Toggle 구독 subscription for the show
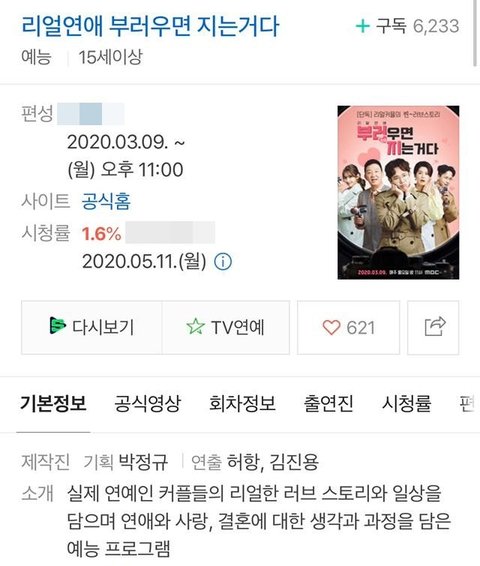This screenshot has width=480, height=566. click(407, 26)
